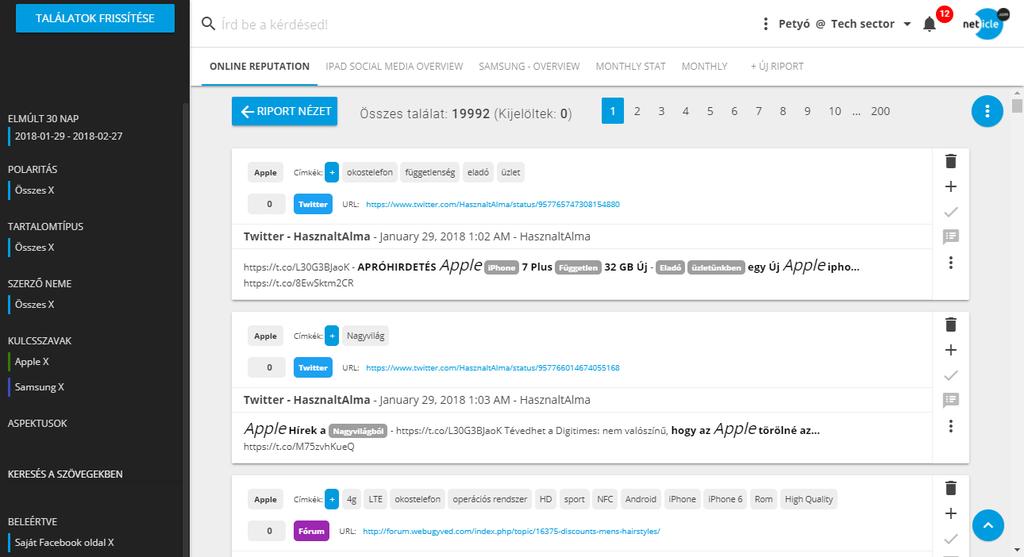Click the purple Fórum source badge
The height and width of the screenshot is (557, 1024).
coord(312,531)
